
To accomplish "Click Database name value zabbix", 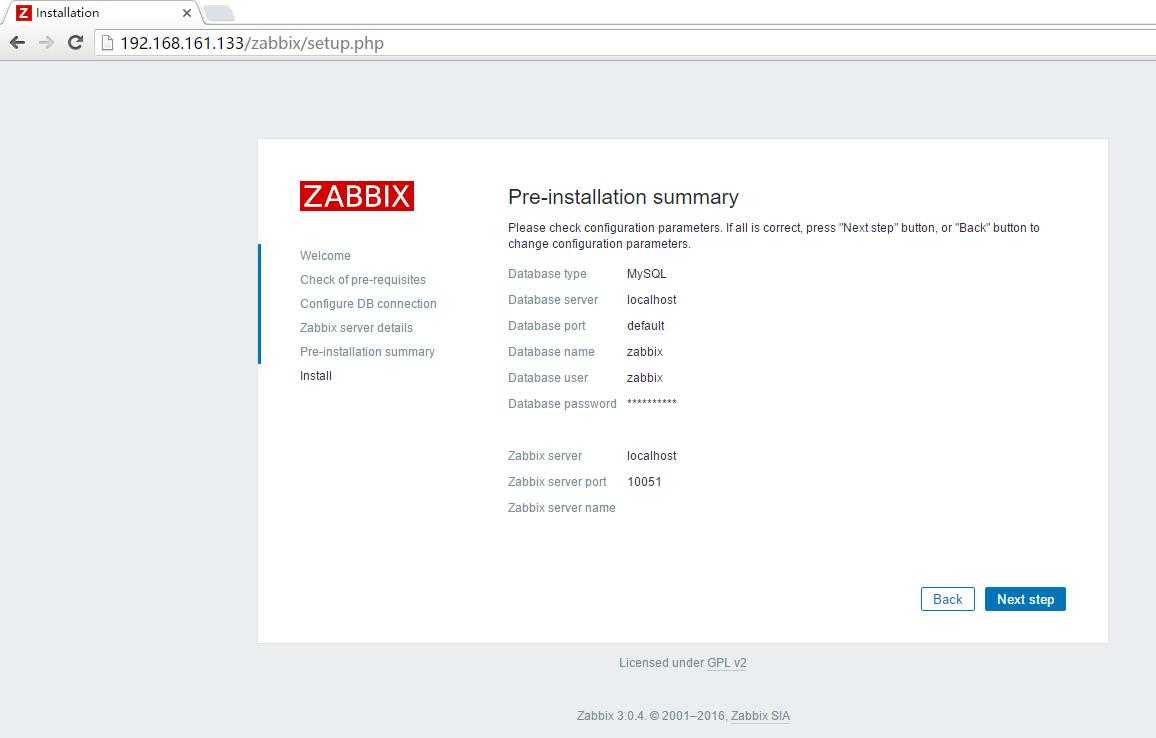I will 645,352.
